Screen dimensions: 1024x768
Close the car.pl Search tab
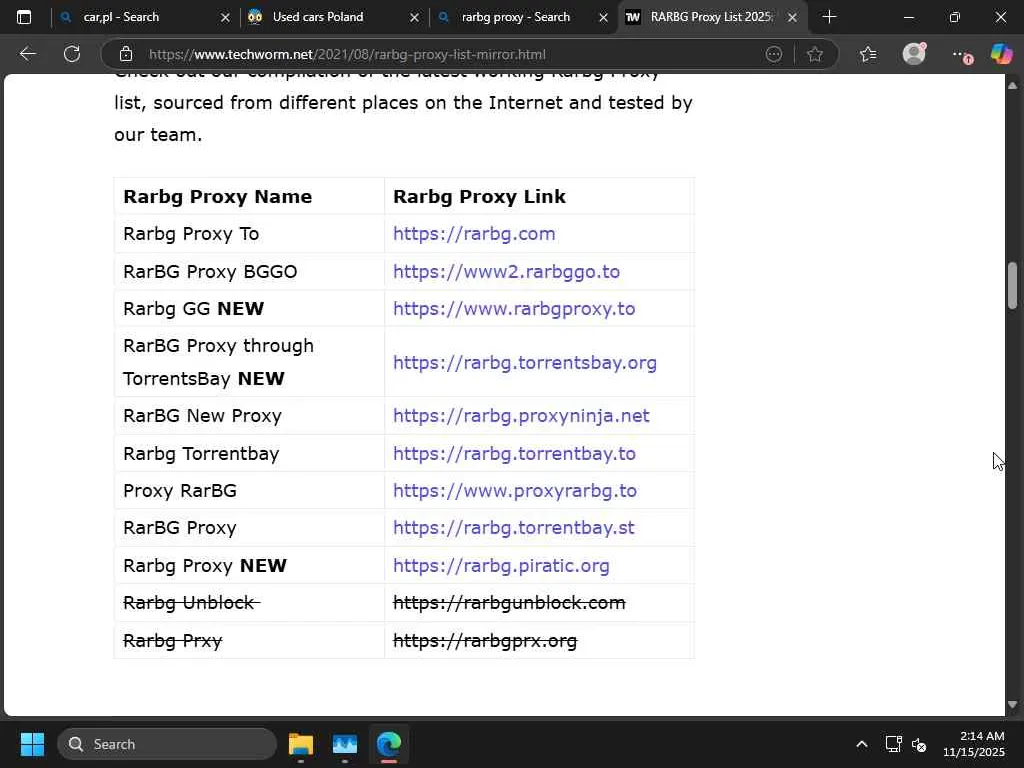tap(225, 18)
